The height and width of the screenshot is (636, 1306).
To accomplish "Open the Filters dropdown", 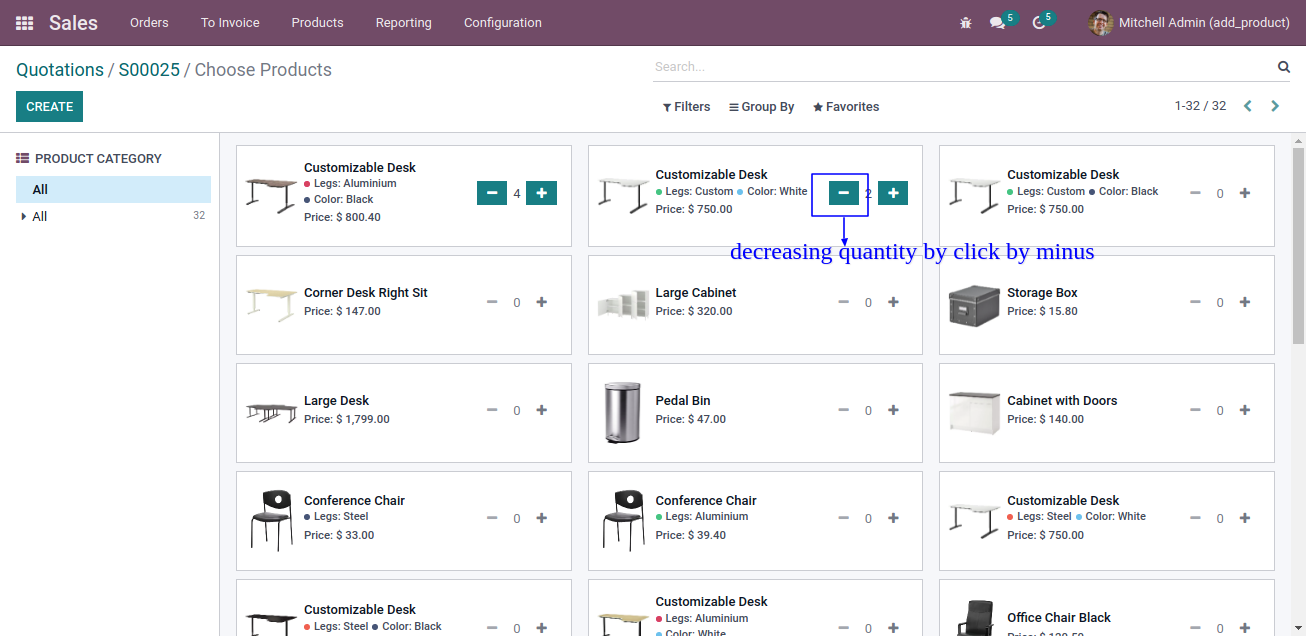I will (686, 107).
